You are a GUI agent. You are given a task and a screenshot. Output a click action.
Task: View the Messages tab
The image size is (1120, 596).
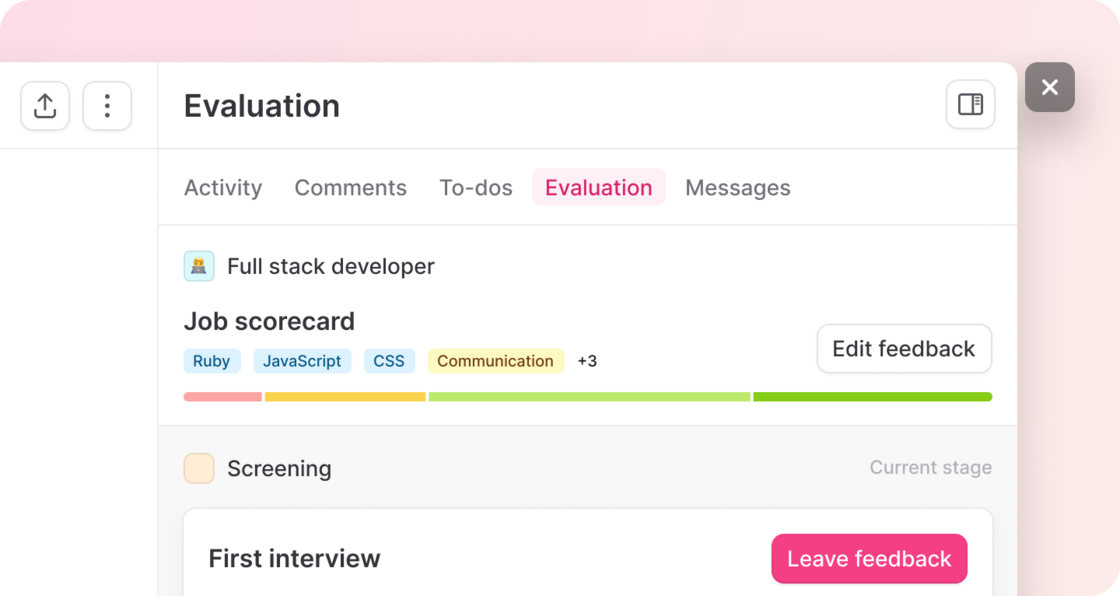click(738, 188)
